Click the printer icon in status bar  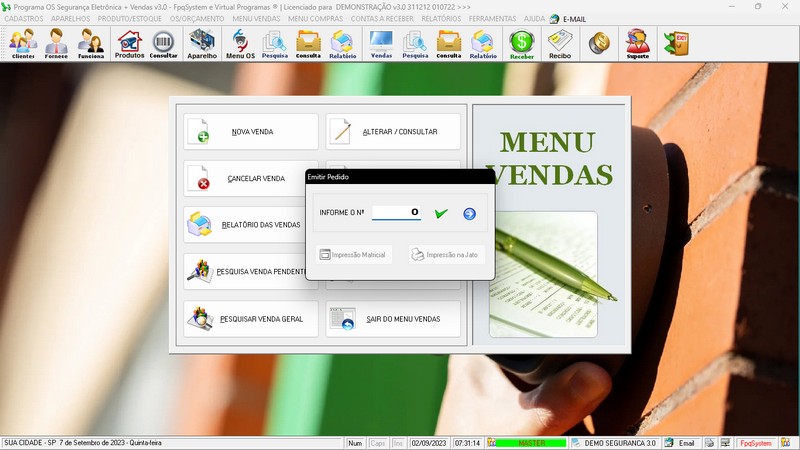(710, 443)
